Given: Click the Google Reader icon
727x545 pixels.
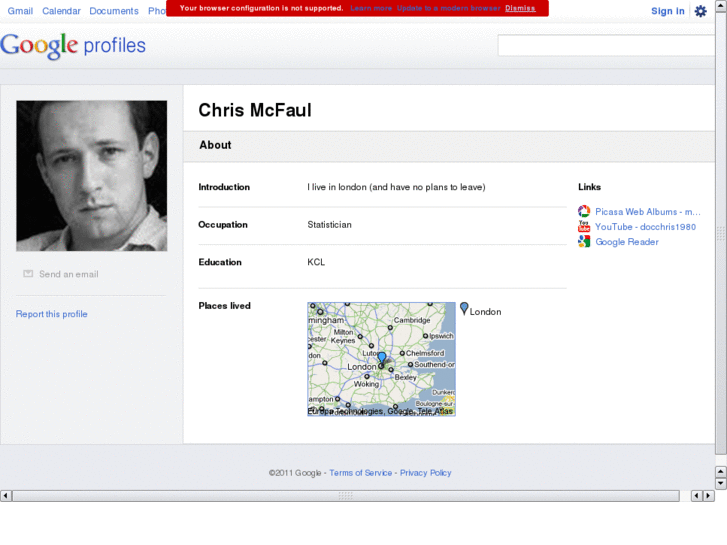Looking at the screenshot, I should click(x=584, y=241).
